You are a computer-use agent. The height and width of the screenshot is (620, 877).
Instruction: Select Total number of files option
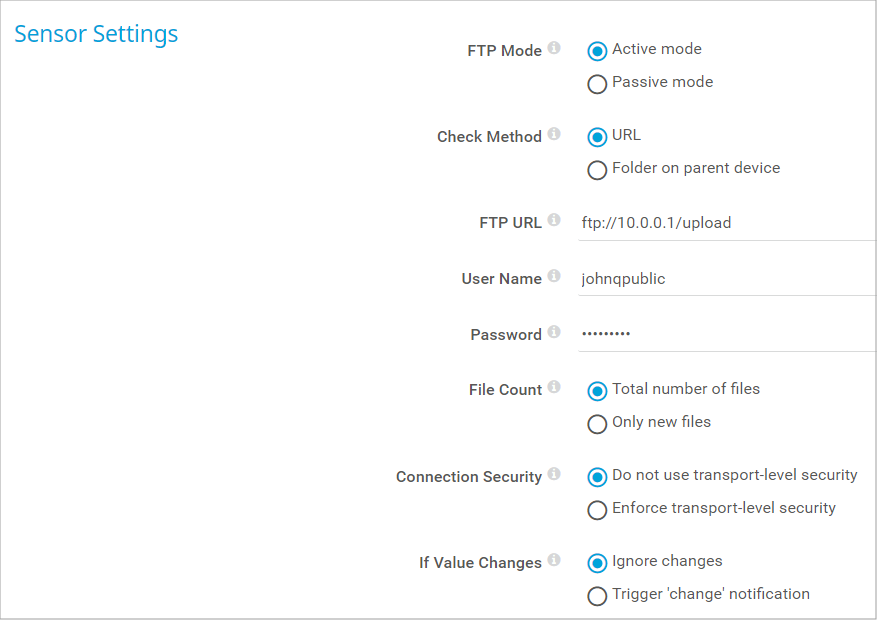pos(597,391)
